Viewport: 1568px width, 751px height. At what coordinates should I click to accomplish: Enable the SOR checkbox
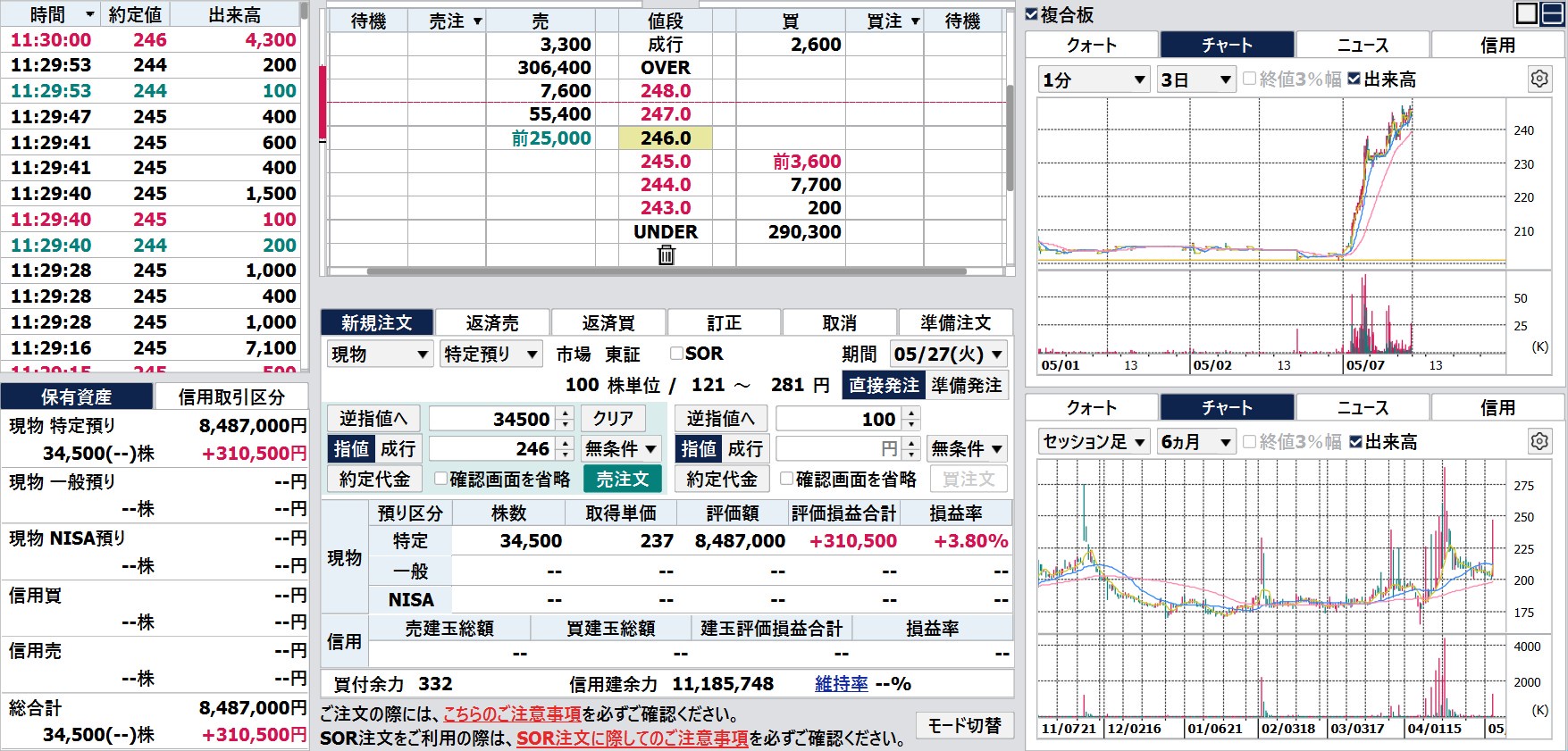tap(676, 354)
